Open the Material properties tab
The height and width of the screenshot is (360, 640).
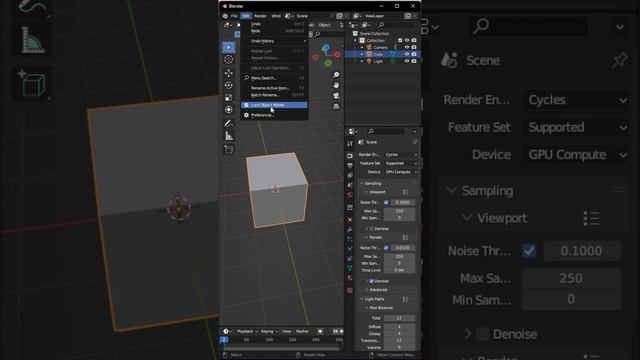pyautogui.click(x=350, y=278)
